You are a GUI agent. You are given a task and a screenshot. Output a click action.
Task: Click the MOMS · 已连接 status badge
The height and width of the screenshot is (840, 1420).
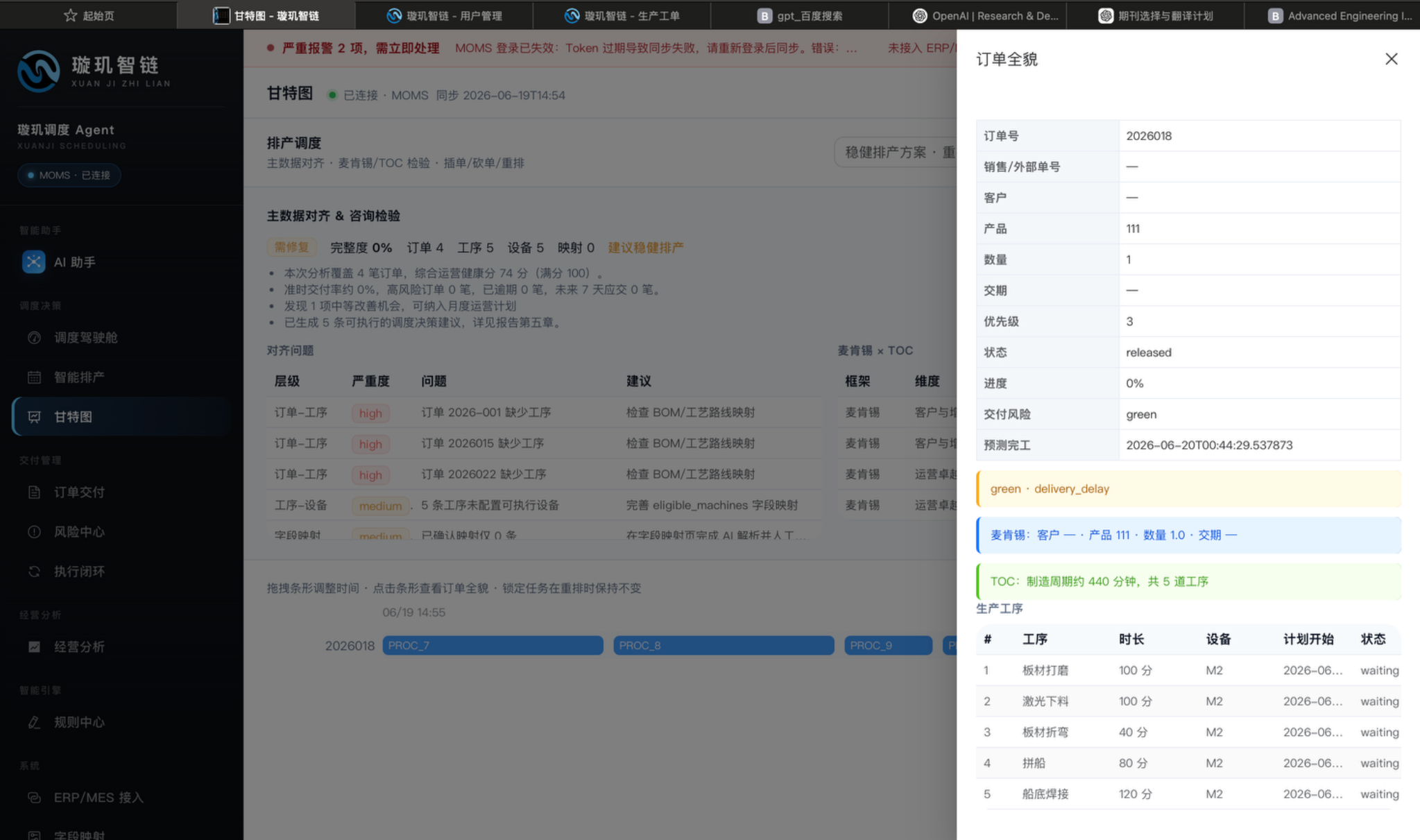[x=69, y=175]
